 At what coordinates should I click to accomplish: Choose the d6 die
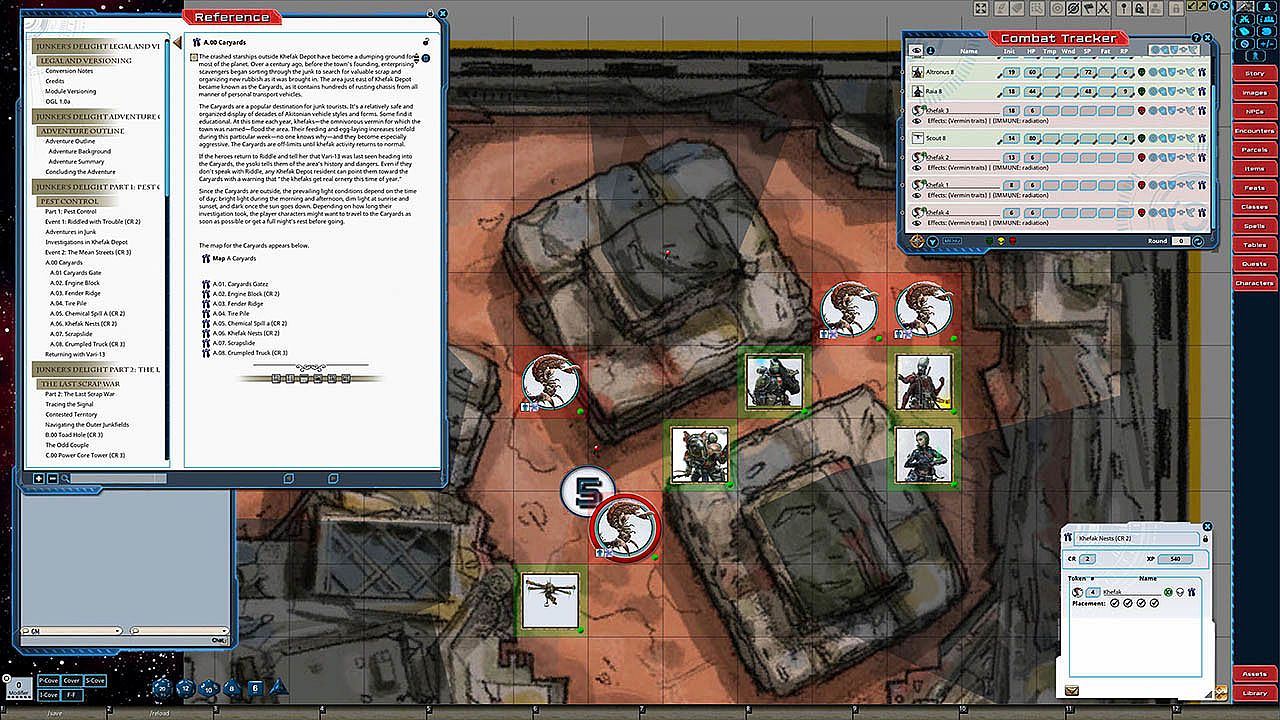255,687
